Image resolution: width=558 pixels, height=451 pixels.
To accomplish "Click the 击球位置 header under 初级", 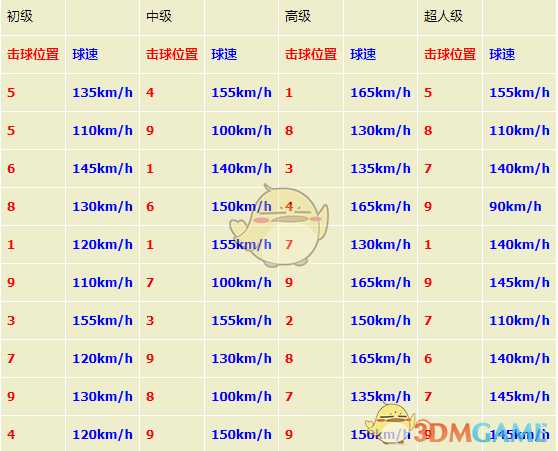I will (x=33, y=54).
